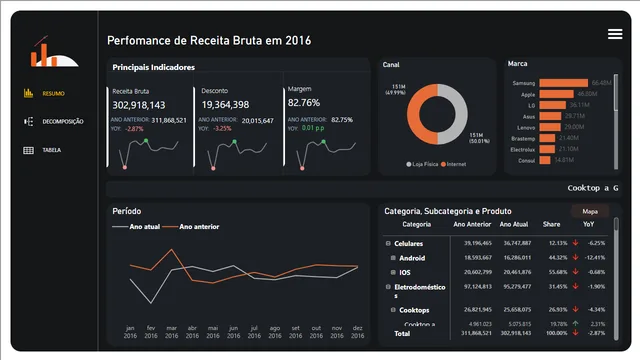Viewport: 640px width, 360px height.
Task: Click the Total row label
Action: coord(402,333)
